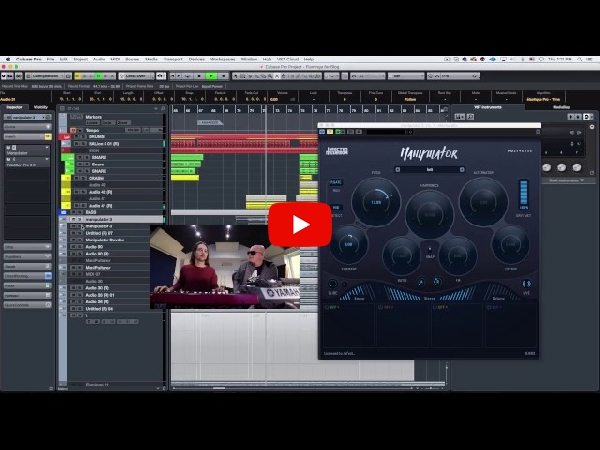
Task: Adjust the Ratio knob in Manipulator
Action: click(401, 256)
